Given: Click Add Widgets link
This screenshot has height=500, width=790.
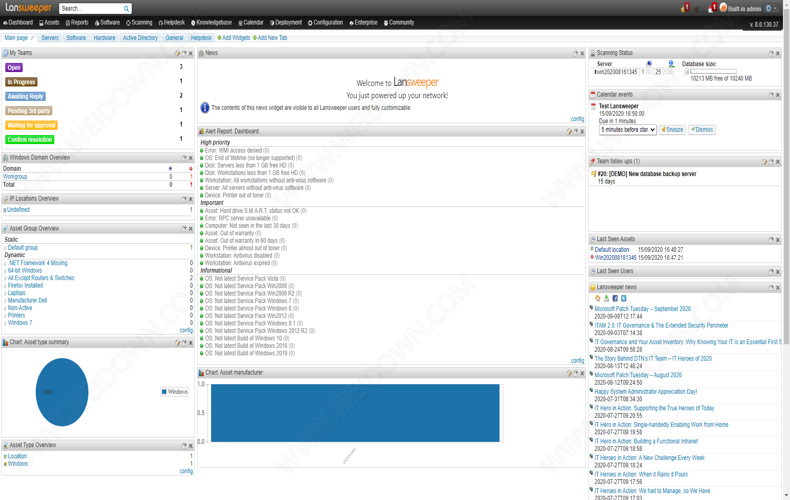Looking at the screenshot, I should click(x=234, y=38).
